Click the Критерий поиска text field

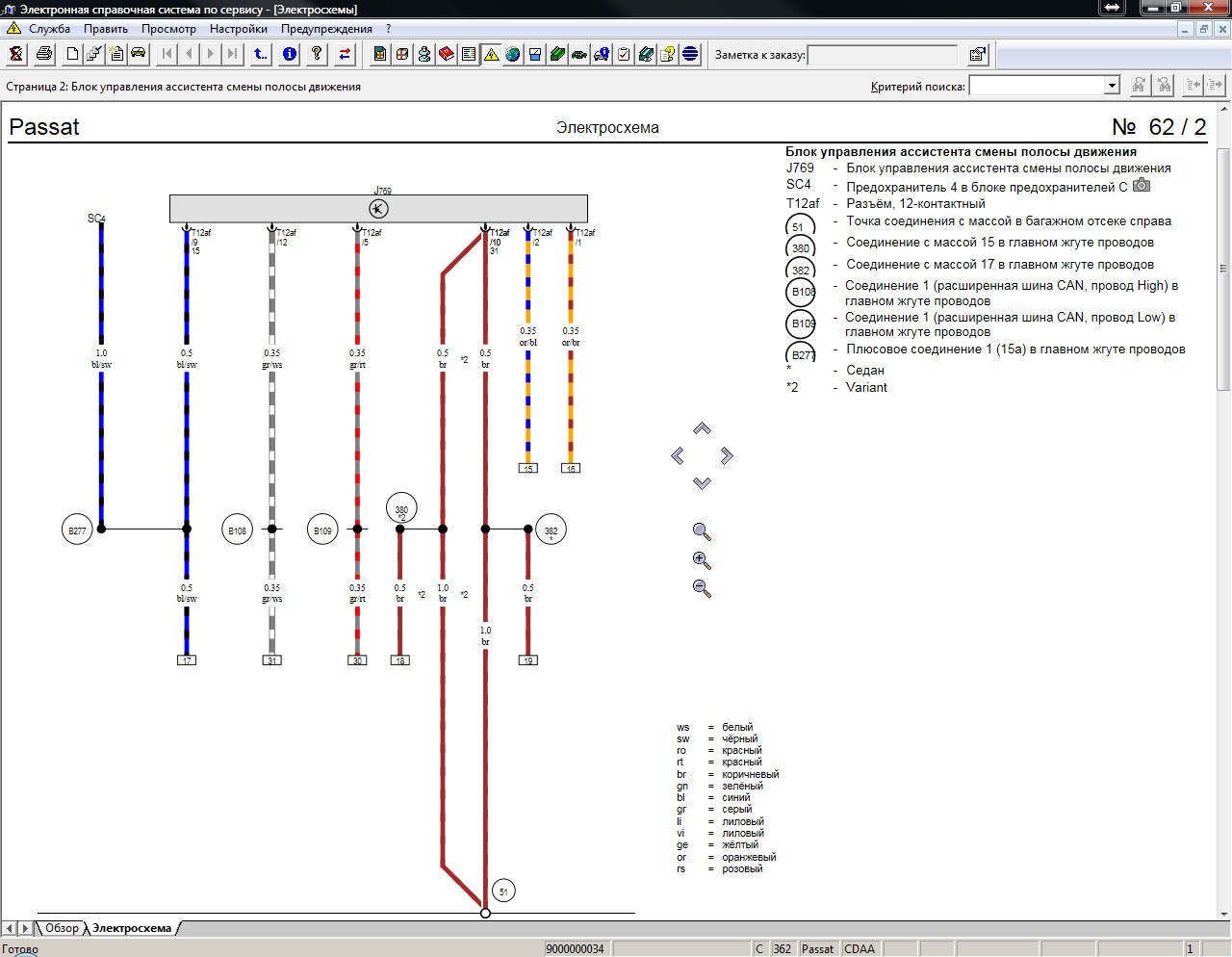point(1037,86)
